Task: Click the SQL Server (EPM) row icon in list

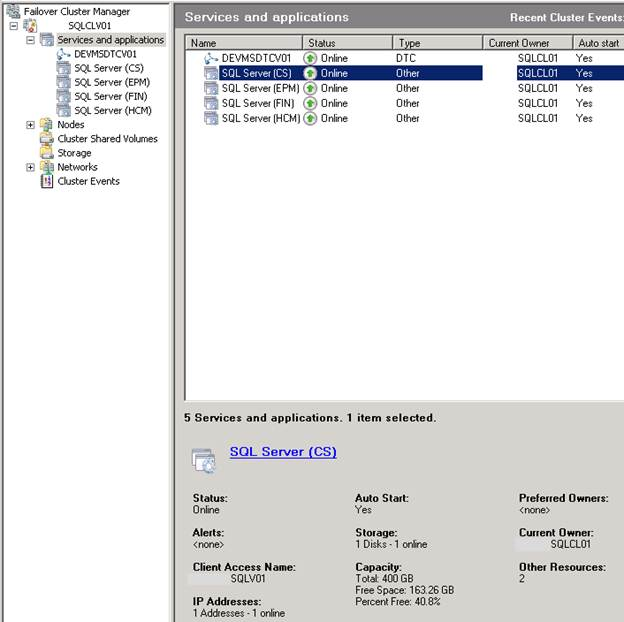Action: coord(211,88)
